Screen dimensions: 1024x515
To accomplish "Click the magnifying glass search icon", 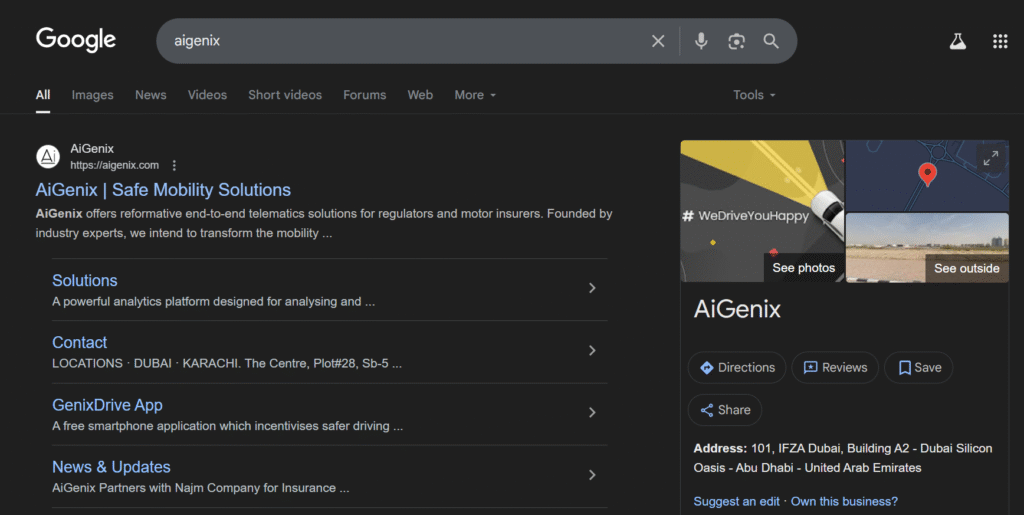I will click(x=771, y=41).
